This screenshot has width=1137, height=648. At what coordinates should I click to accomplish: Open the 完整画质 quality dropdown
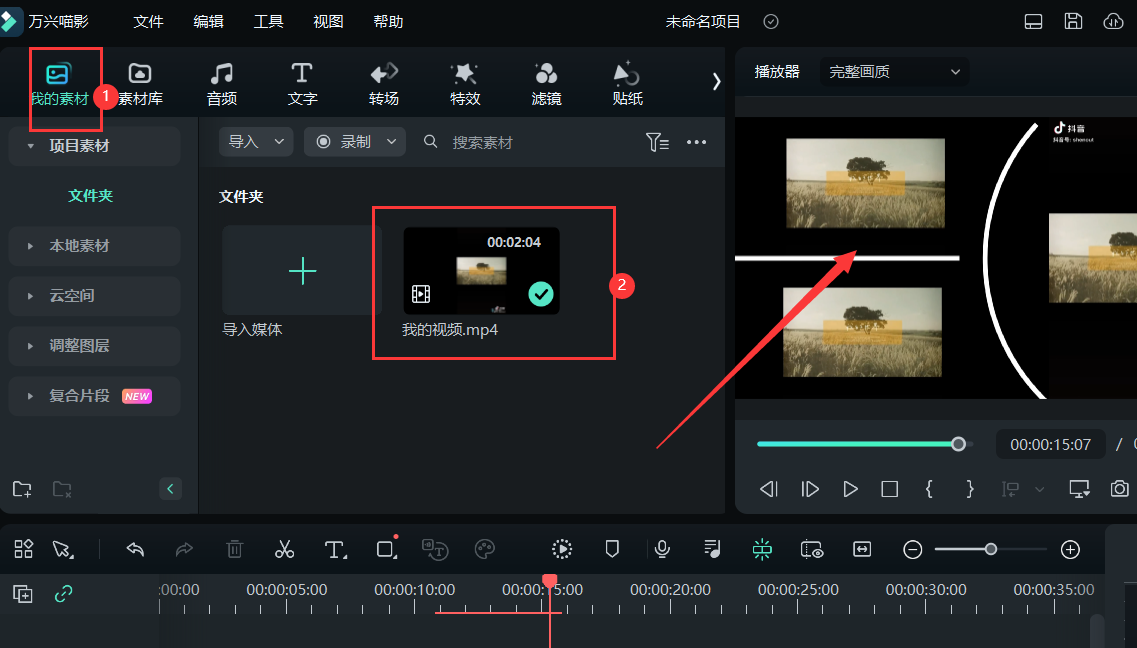click(x=895, y=72)
